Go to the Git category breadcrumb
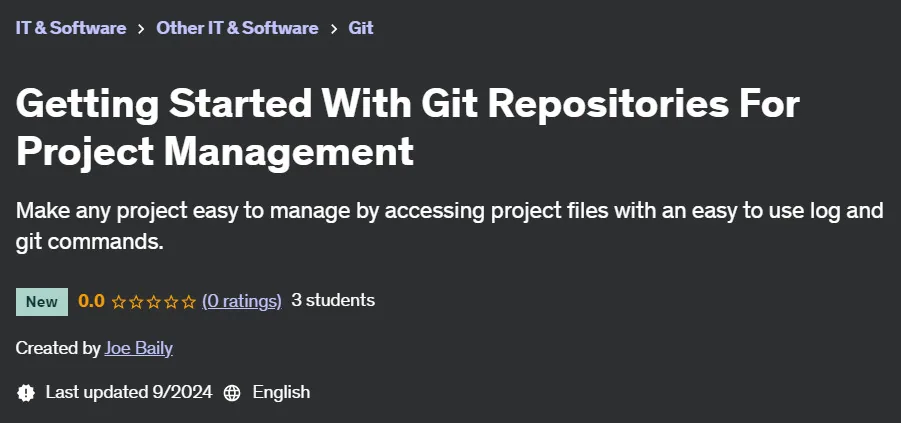 coord(361,28)
